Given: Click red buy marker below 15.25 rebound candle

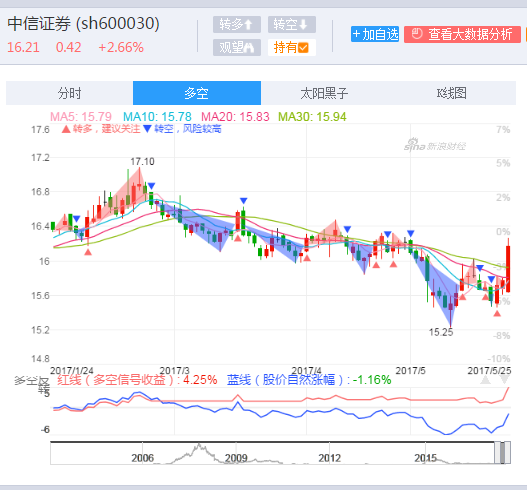Looking at the screenshot, I should (462, 297).
